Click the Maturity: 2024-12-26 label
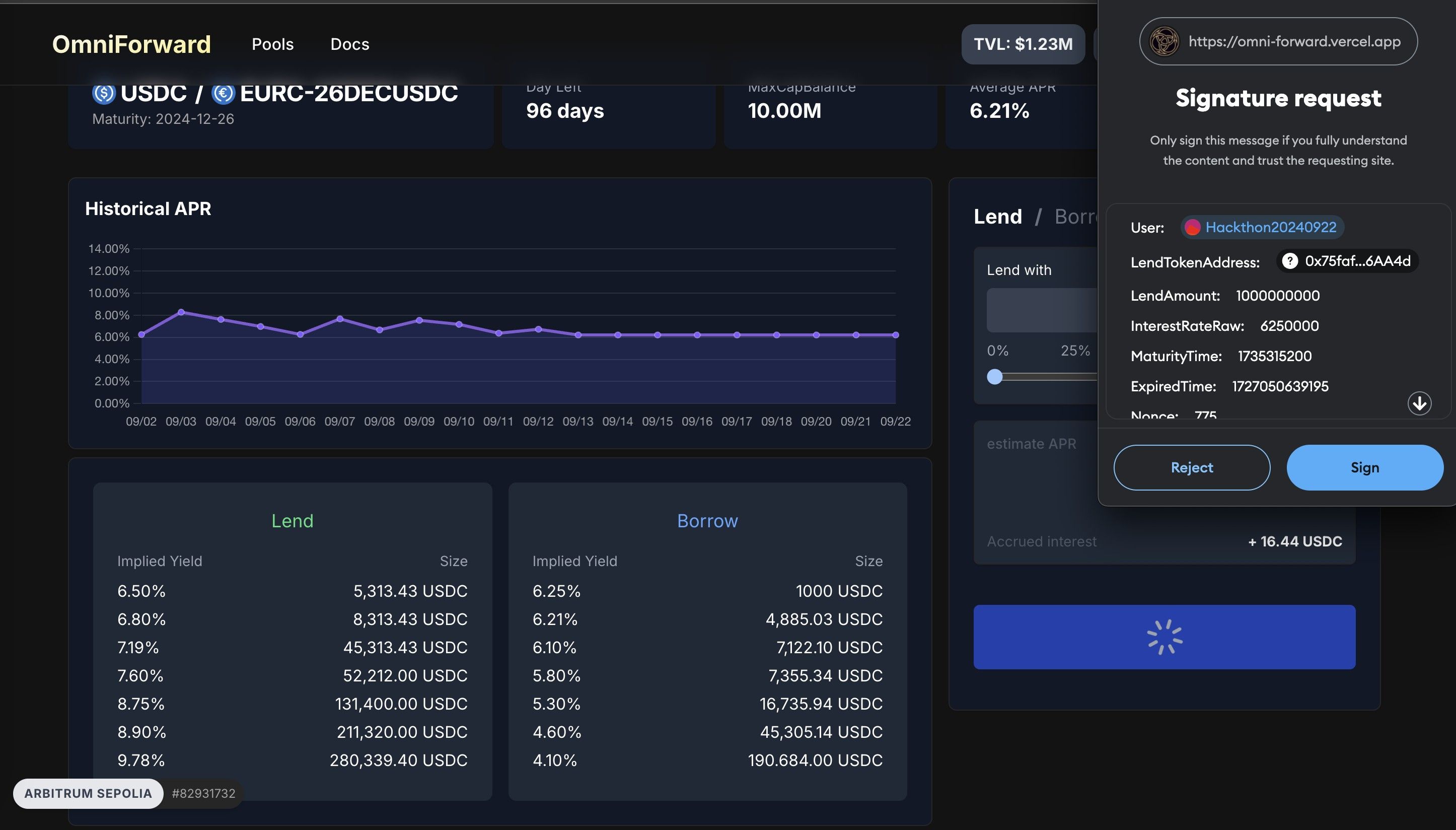The width and height of the screenshot is (1456, 830). tap(163, 119)
